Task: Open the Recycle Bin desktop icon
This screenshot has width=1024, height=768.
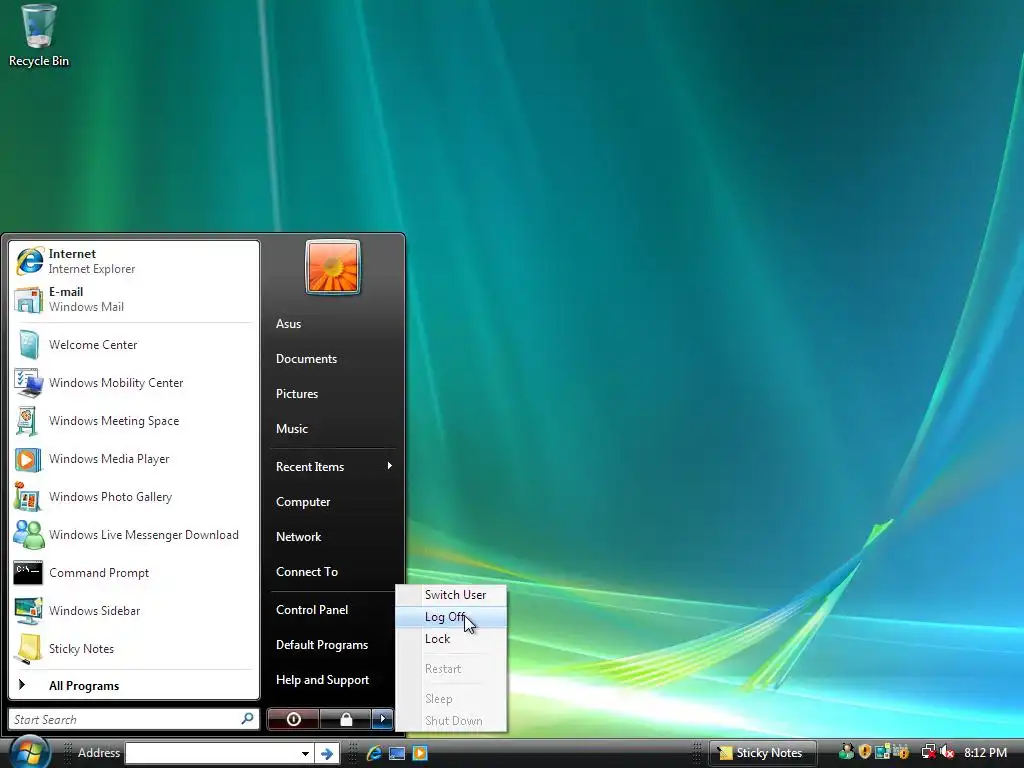Action: point(39,36)
